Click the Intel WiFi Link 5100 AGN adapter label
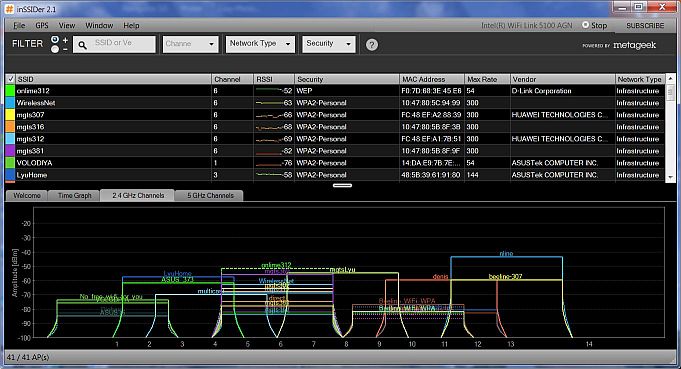This screenshot has width=681, height=369. click(x=526, y=26)
